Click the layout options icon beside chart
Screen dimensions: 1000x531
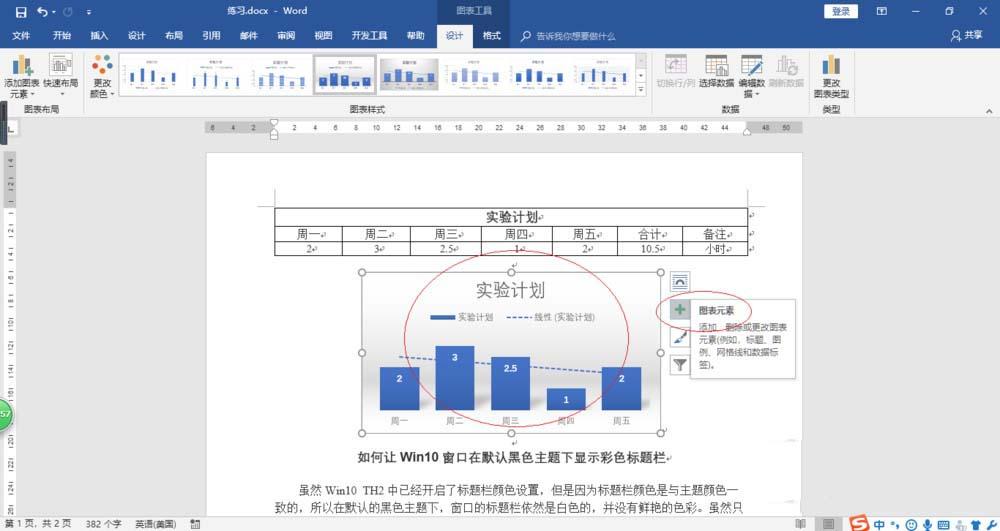coord(680,281)
